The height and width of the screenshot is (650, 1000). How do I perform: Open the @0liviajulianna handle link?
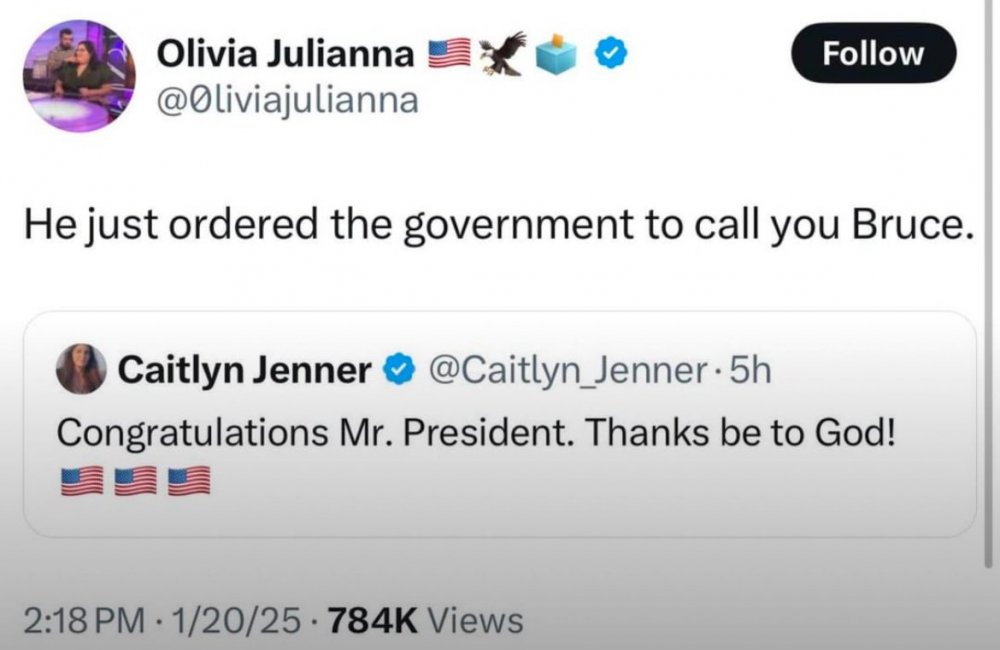(288, 100)
